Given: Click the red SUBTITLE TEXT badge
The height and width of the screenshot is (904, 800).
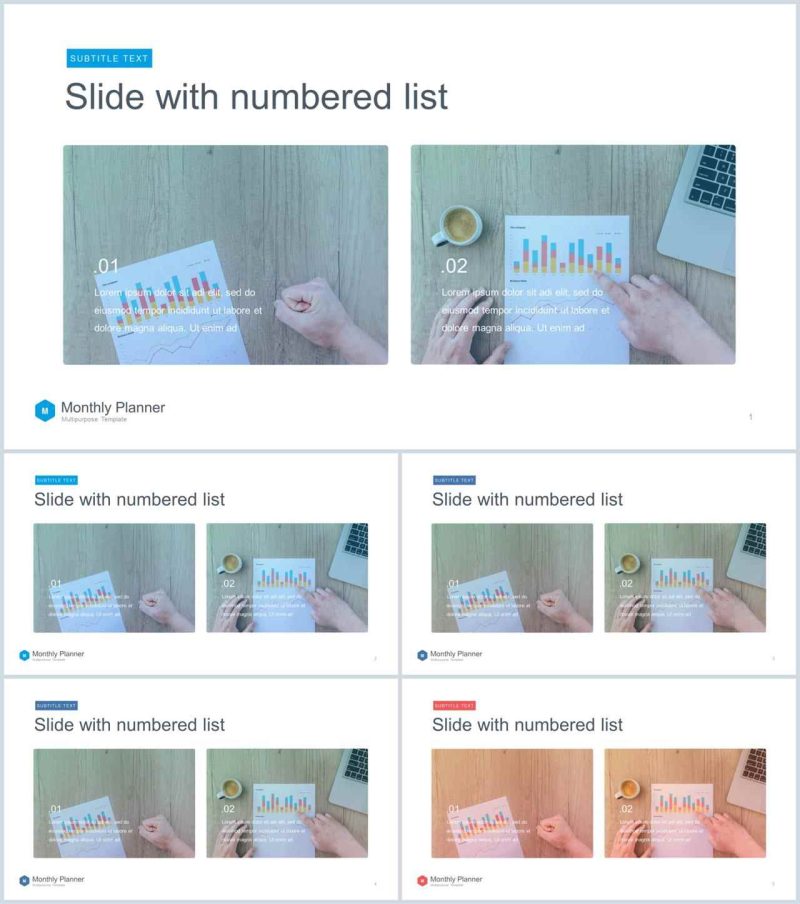Looking at the screenshot, I should [454, 705].
